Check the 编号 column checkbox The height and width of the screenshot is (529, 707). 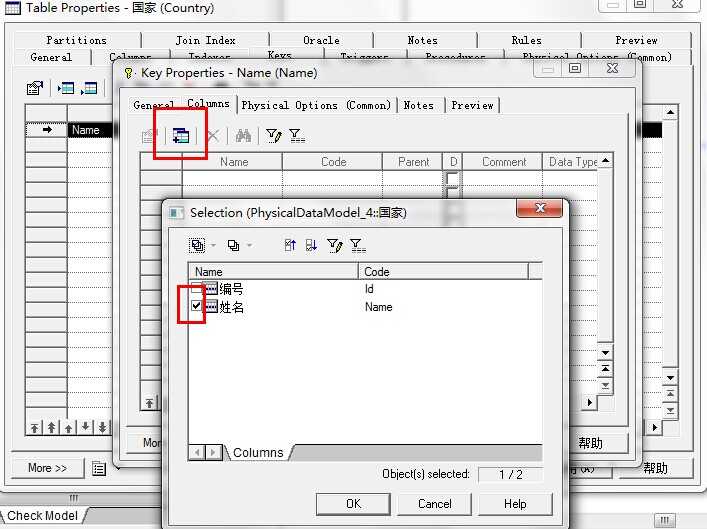(x=196, y=287)
